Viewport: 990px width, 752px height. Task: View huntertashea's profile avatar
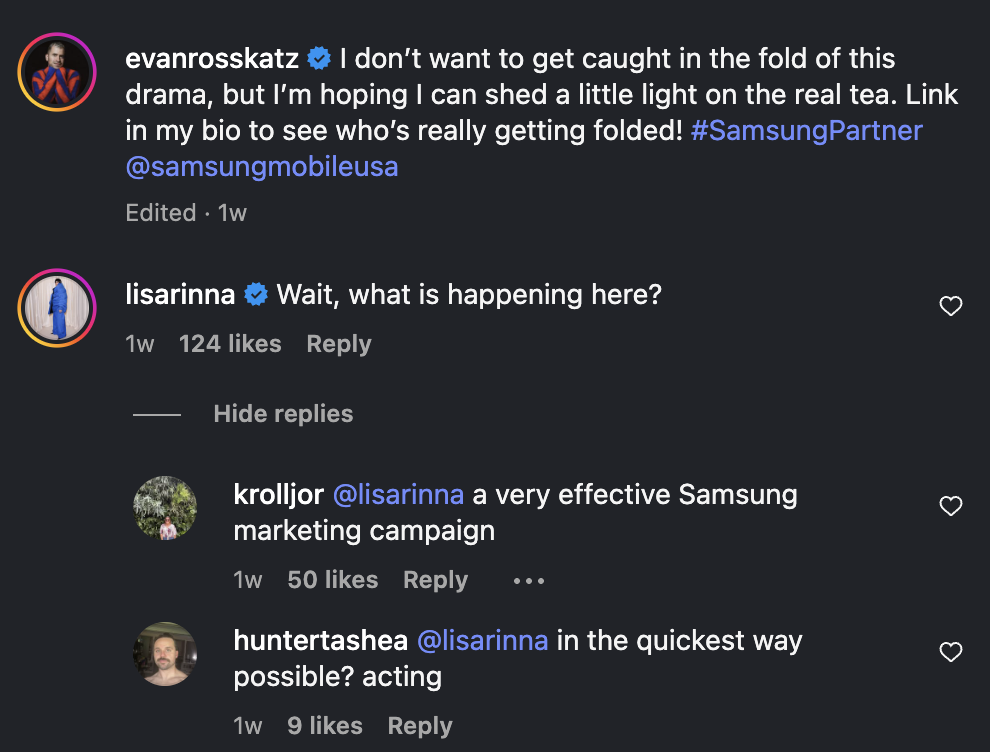click(x=165, y=654)
